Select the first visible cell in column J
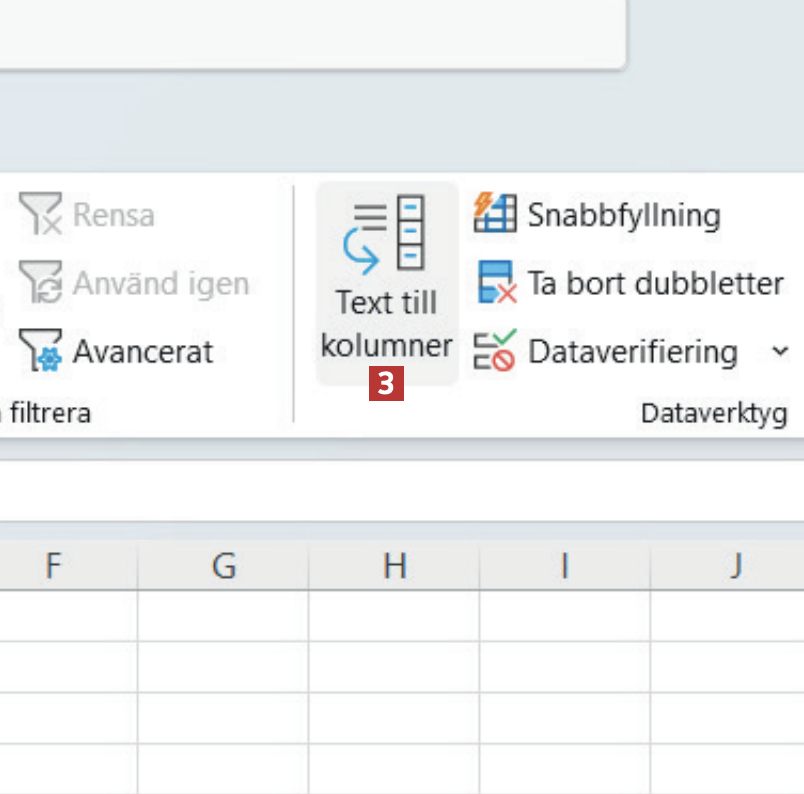 (x=734, y=616)
